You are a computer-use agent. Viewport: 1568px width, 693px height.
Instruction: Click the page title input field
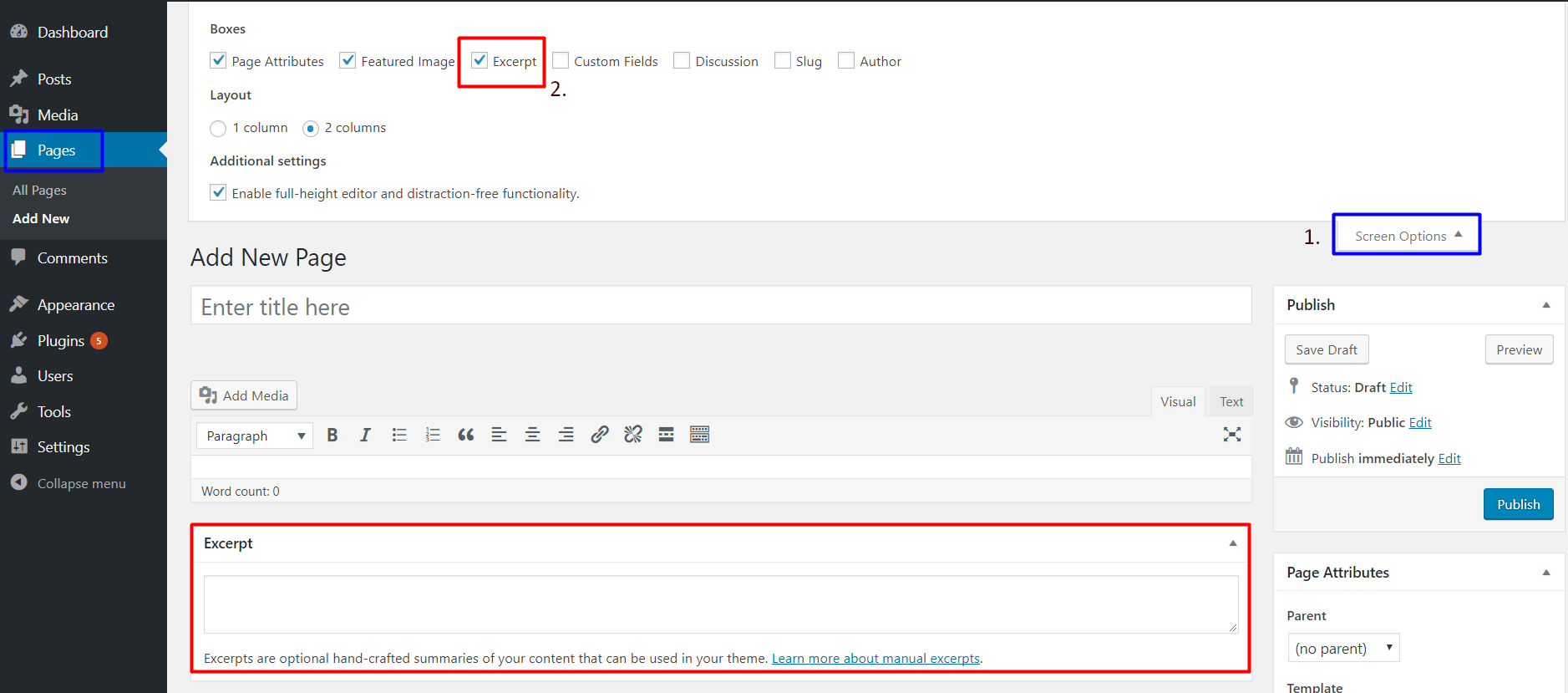pyautogui.click(x=721, y=306)
